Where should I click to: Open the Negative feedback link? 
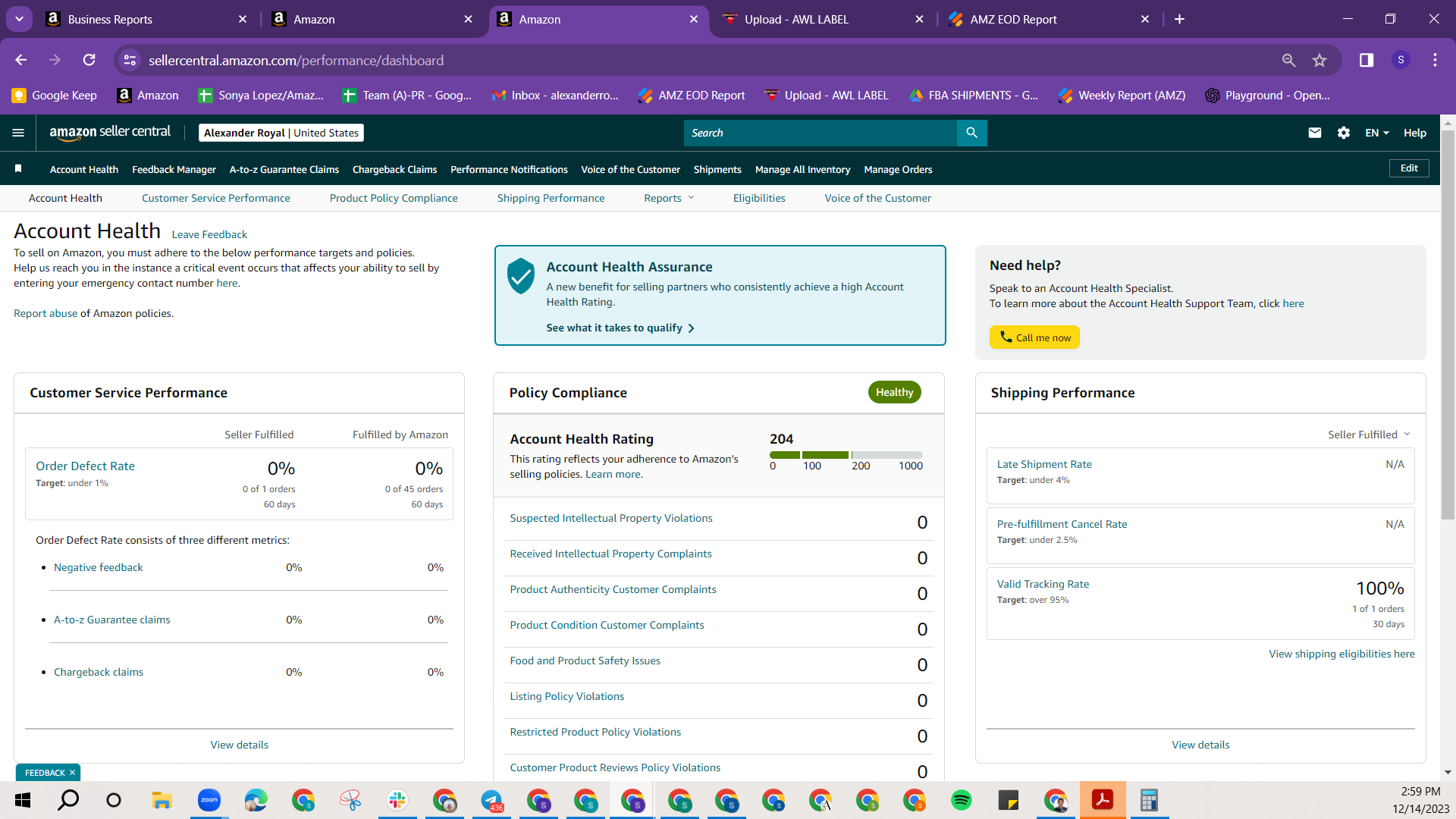(x=99, y=567)
